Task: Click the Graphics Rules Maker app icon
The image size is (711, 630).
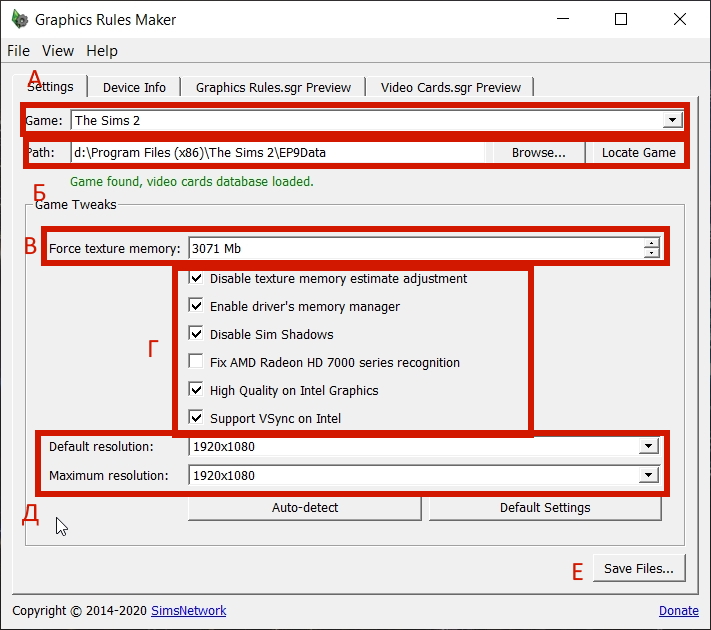Action: tap(19, 20)
